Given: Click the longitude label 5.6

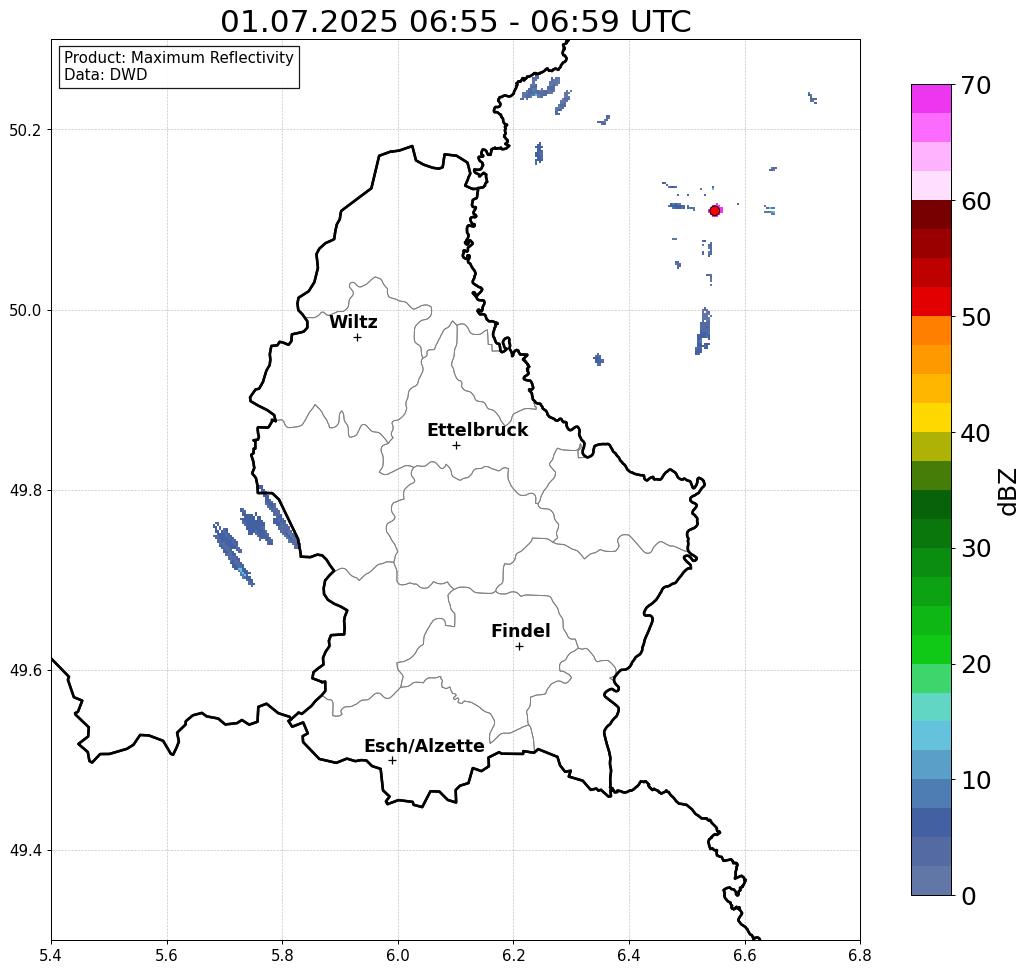Looking at the screenshot, I should coord(167,955).
